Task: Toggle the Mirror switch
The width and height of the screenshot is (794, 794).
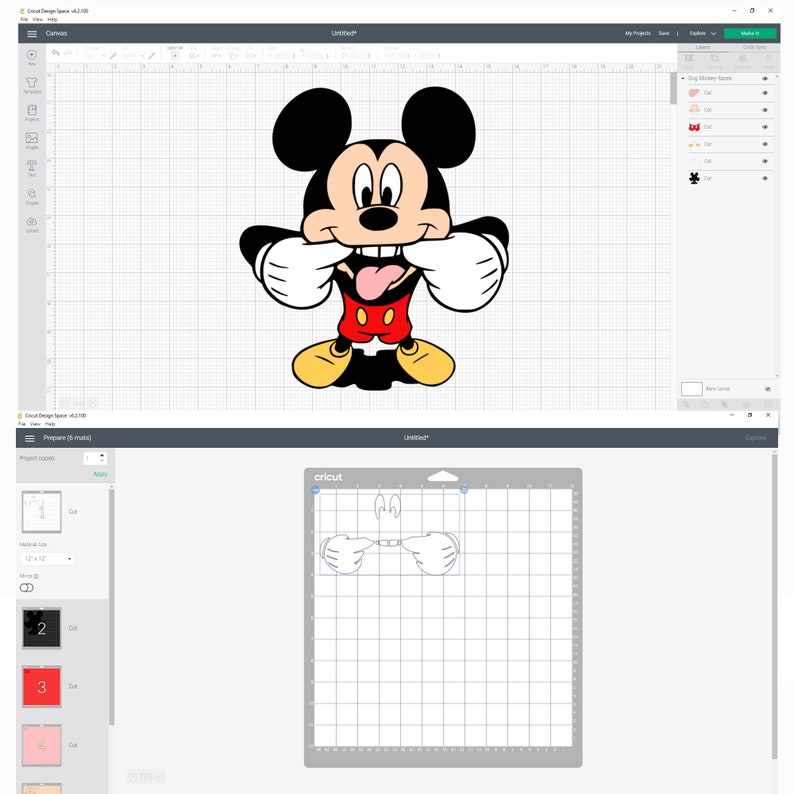Action: [26, 587]
